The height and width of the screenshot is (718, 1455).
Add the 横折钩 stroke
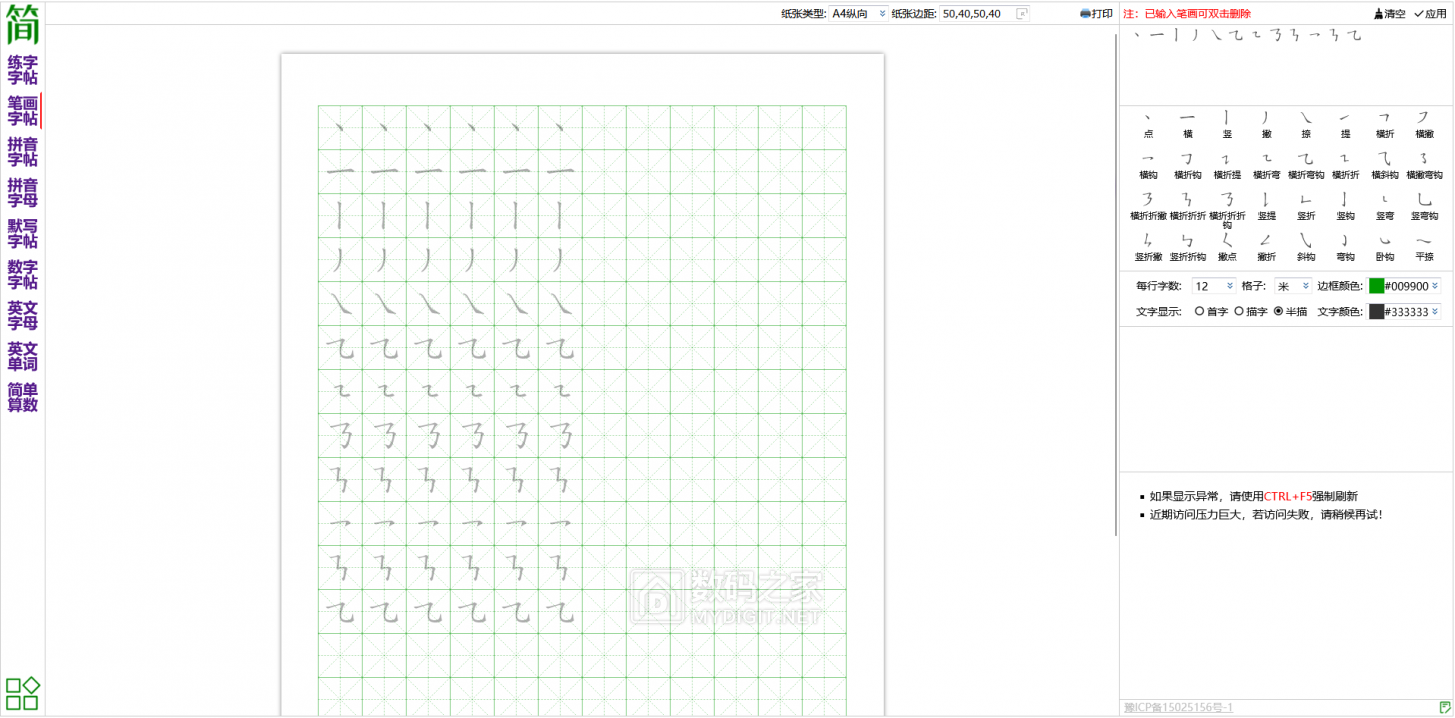pos(1186,163)
